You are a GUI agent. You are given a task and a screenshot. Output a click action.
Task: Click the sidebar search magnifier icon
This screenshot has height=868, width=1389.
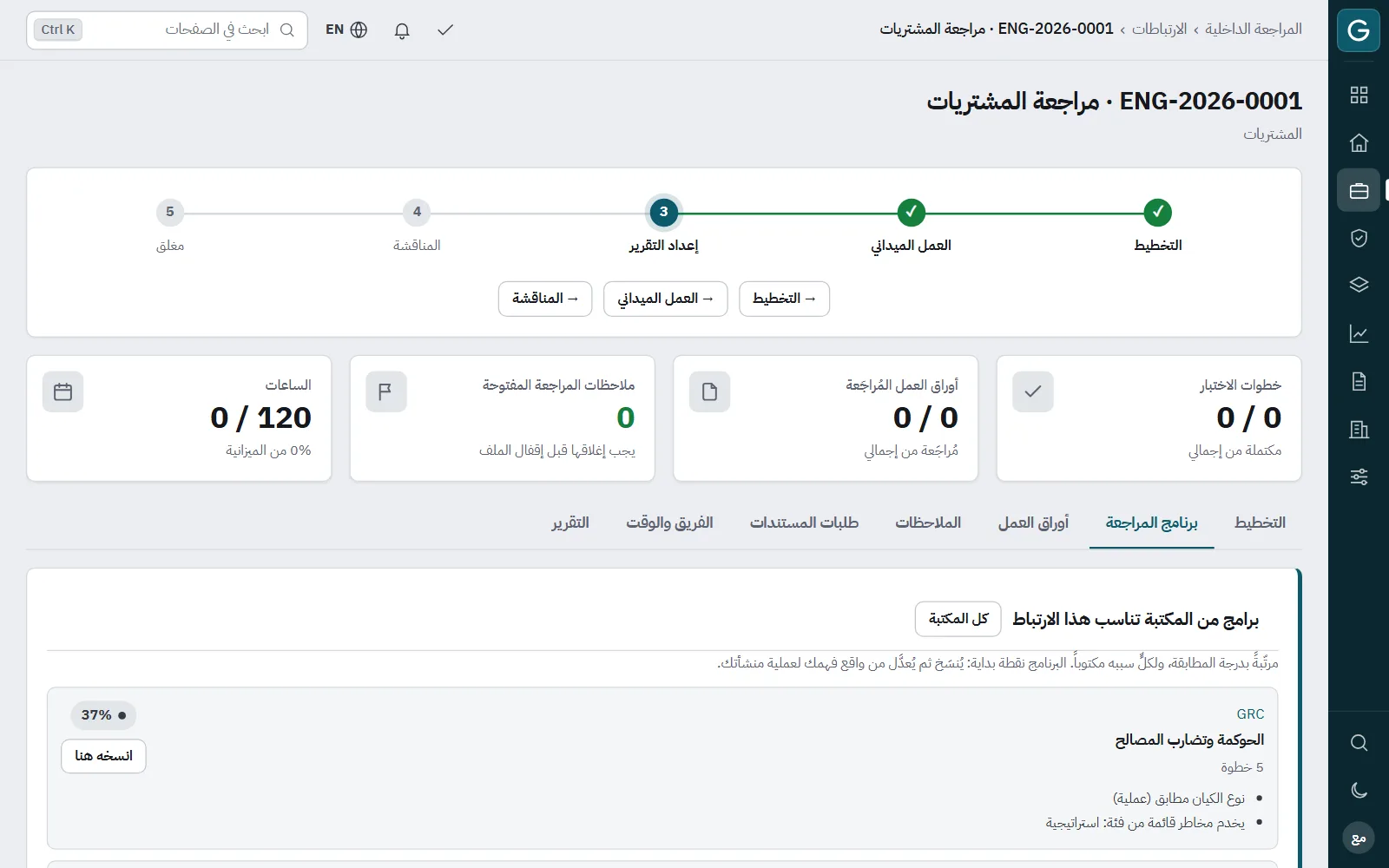point(1359,742)
